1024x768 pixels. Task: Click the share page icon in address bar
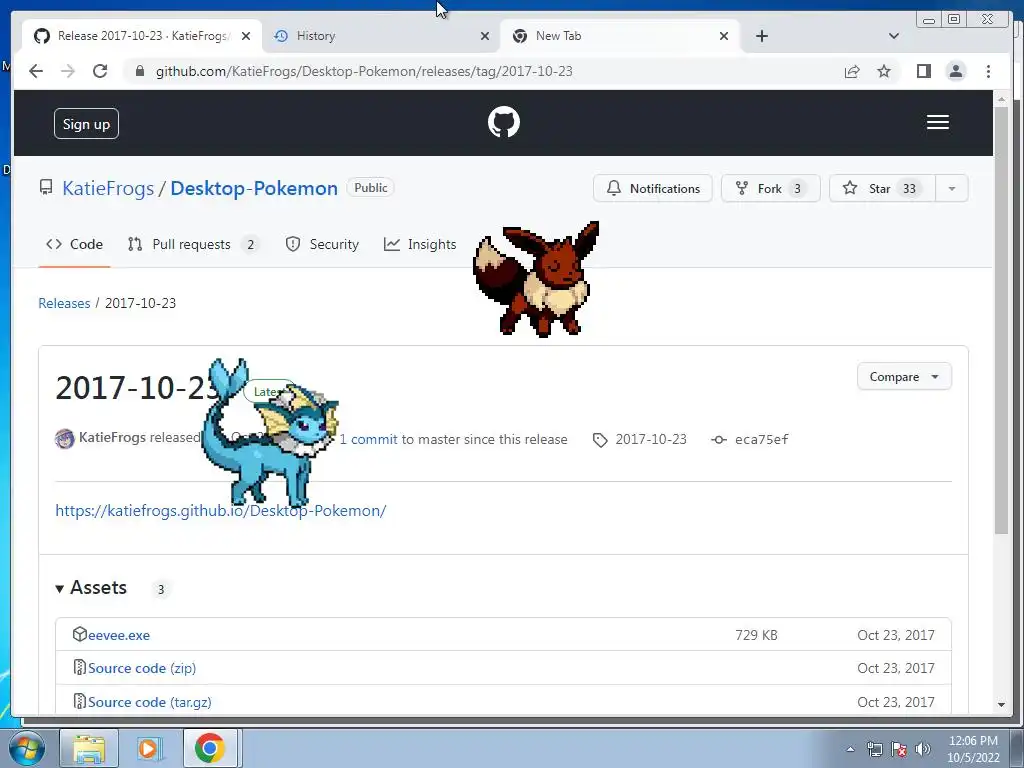[852, 71]
